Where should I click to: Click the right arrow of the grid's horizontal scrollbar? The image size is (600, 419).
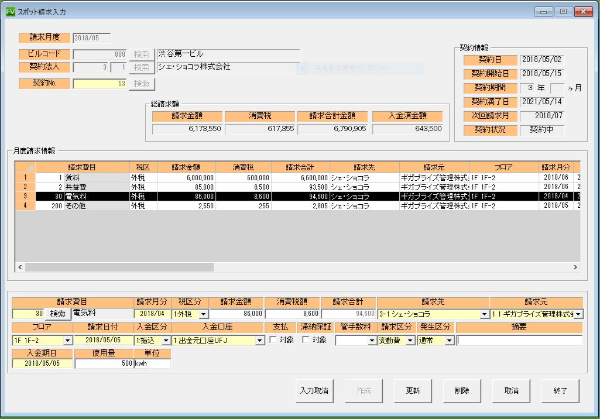pos(575,267)
